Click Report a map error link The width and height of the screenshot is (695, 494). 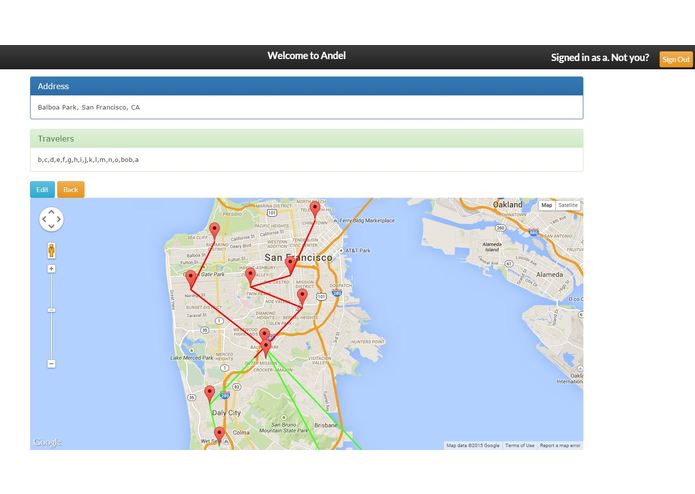coord(560,445)
